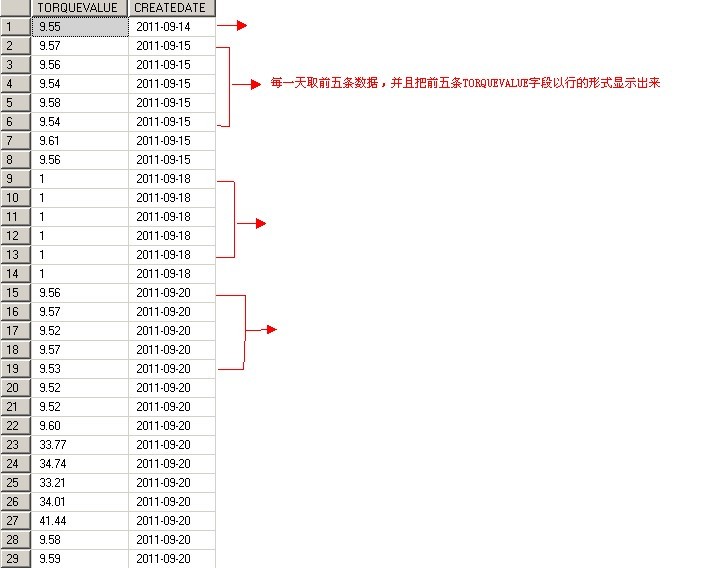Select row header number 24
Image resolution: width=712 pixels, height=568 pixels.
(15, 464)
